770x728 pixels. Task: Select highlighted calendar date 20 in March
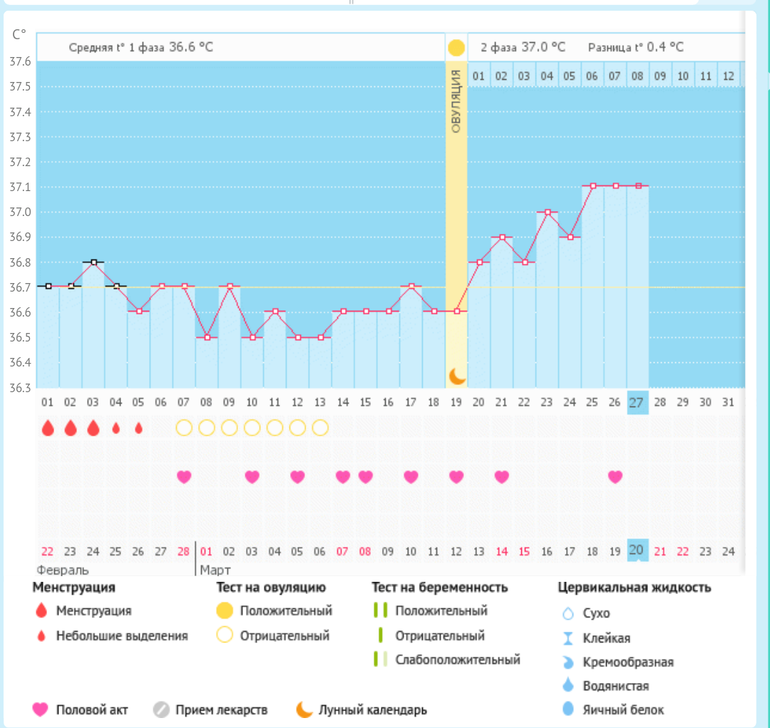[x=638, y=550]
